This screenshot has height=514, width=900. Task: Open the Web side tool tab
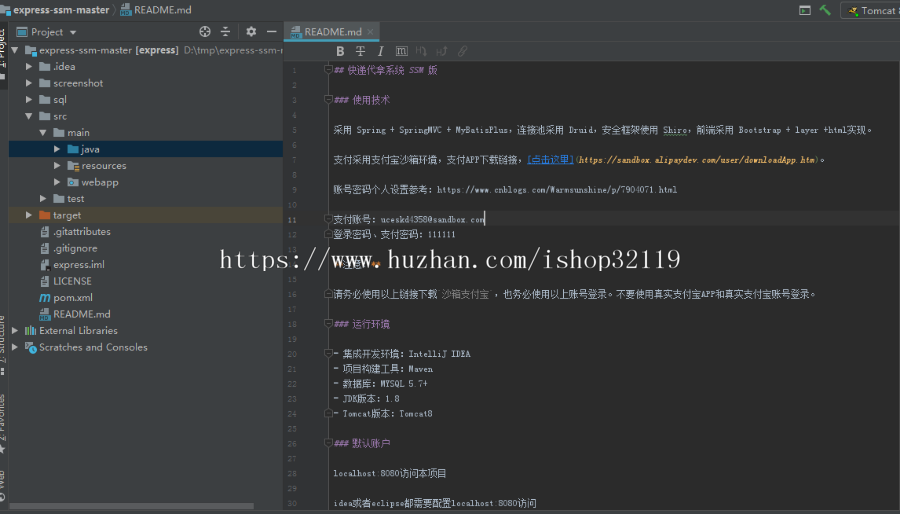3,486
